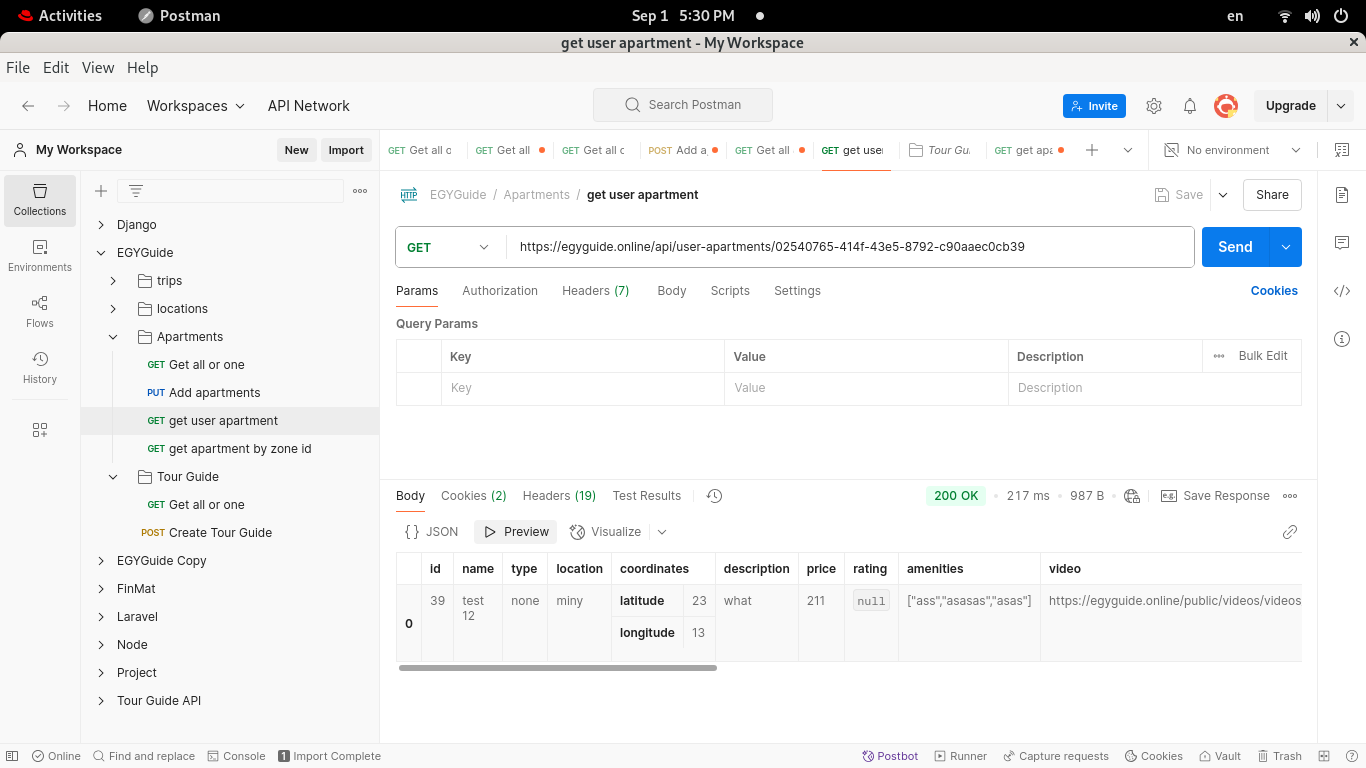Expand the locations folder
The image size is (1366, 768).
click(x=113, y=309)
